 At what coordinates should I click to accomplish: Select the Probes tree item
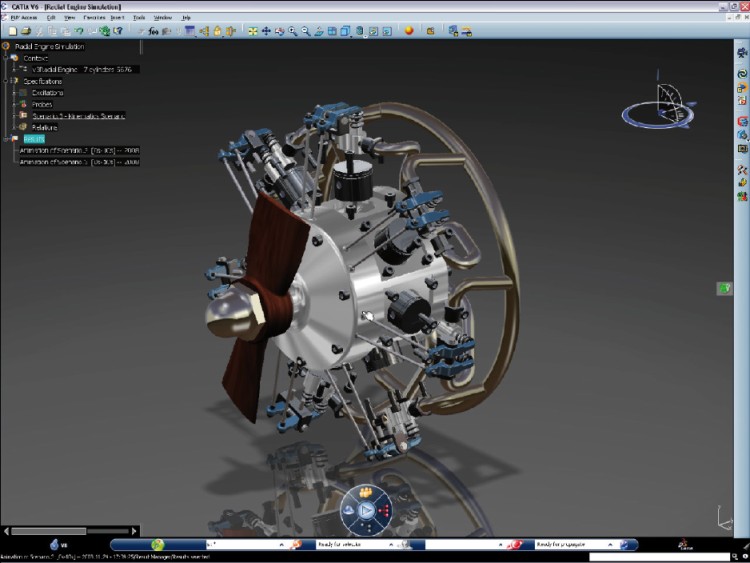coord(41,104)
